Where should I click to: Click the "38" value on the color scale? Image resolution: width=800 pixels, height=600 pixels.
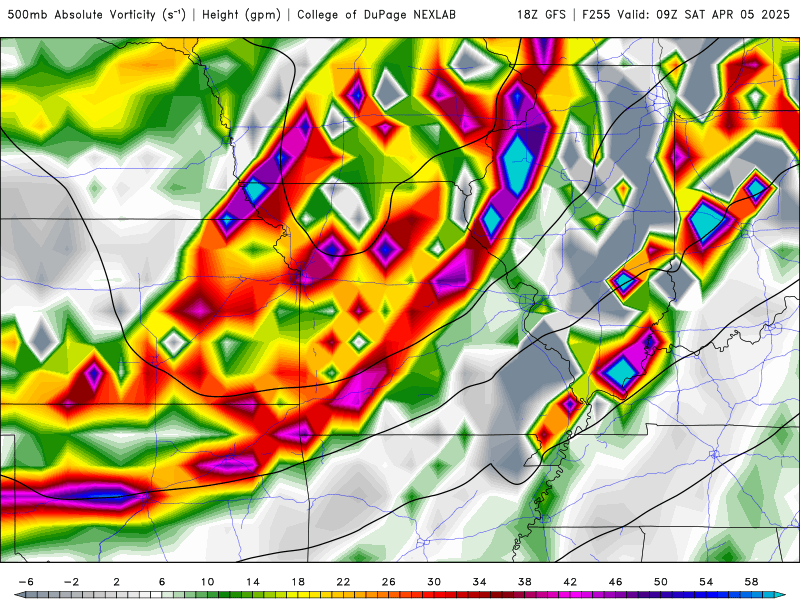[524, 582]
